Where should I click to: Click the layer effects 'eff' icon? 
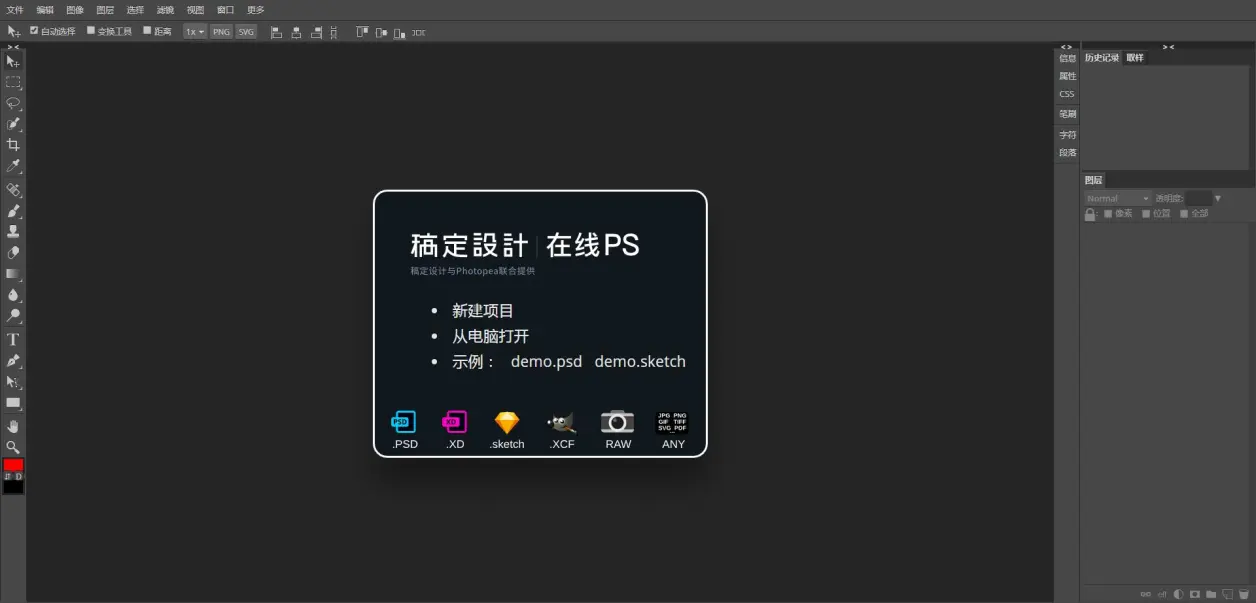pos(1162,594)
